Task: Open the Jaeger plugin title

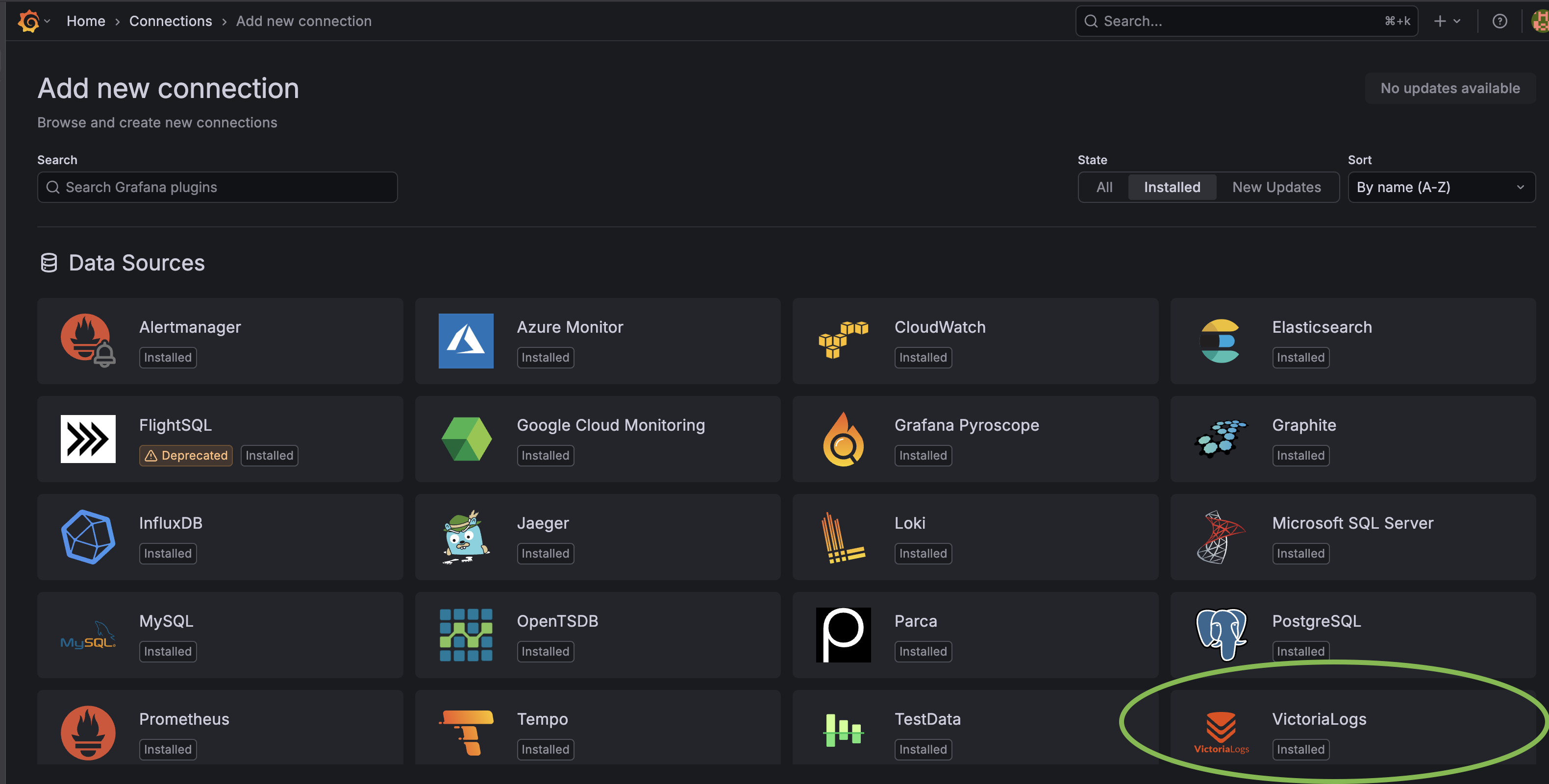Action: pos(542,523)
